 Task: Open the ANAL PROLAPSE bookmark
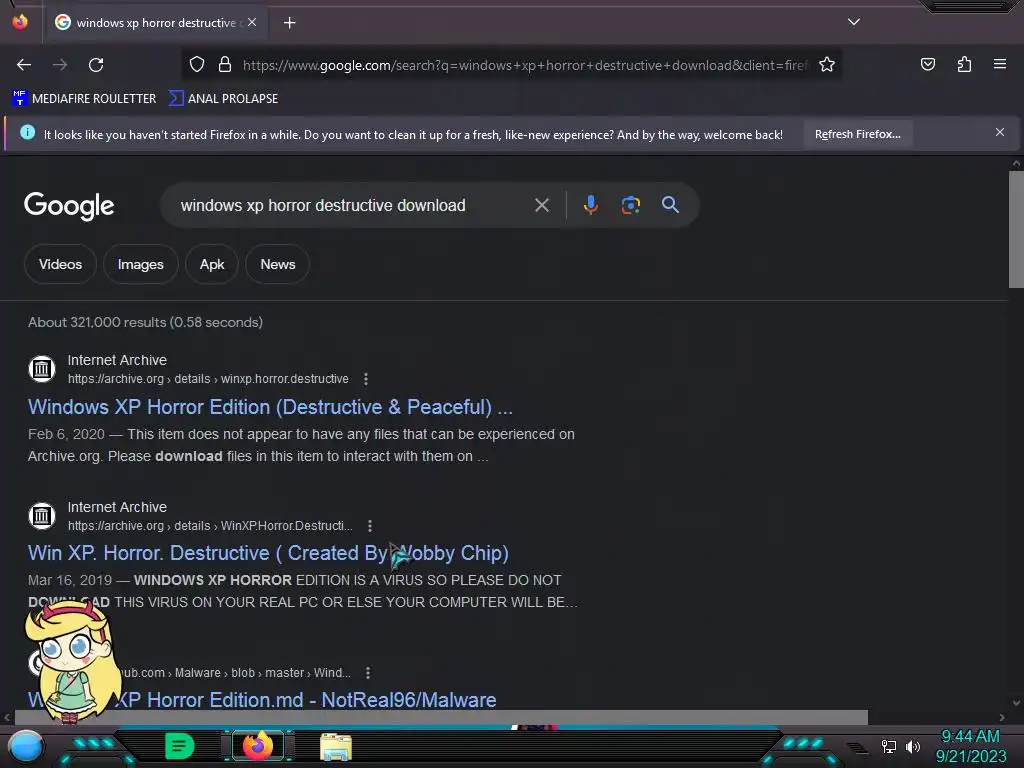point(223,99)
